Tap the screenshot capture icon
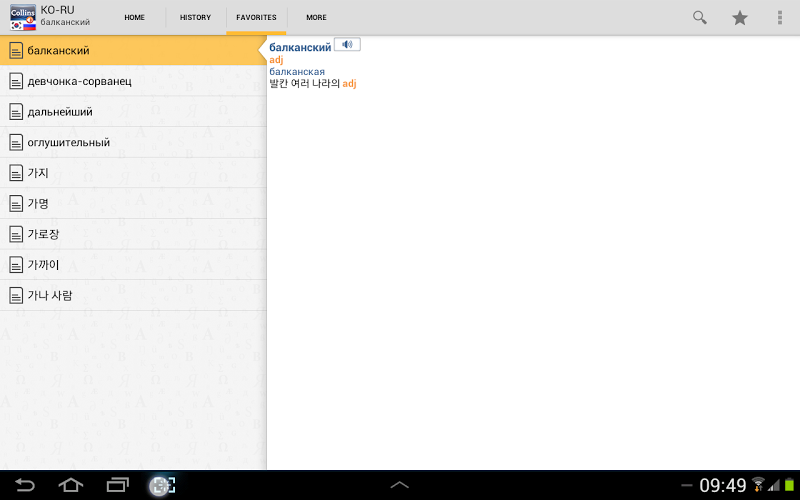 pyautogui.click(x=162, y=485)
